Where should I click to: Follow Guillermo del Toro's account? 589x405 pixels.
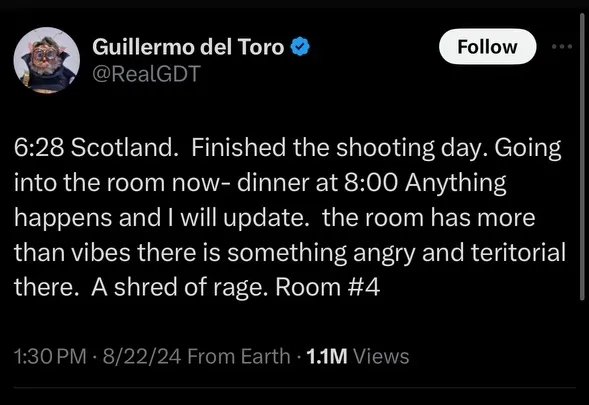coord(487,47)
